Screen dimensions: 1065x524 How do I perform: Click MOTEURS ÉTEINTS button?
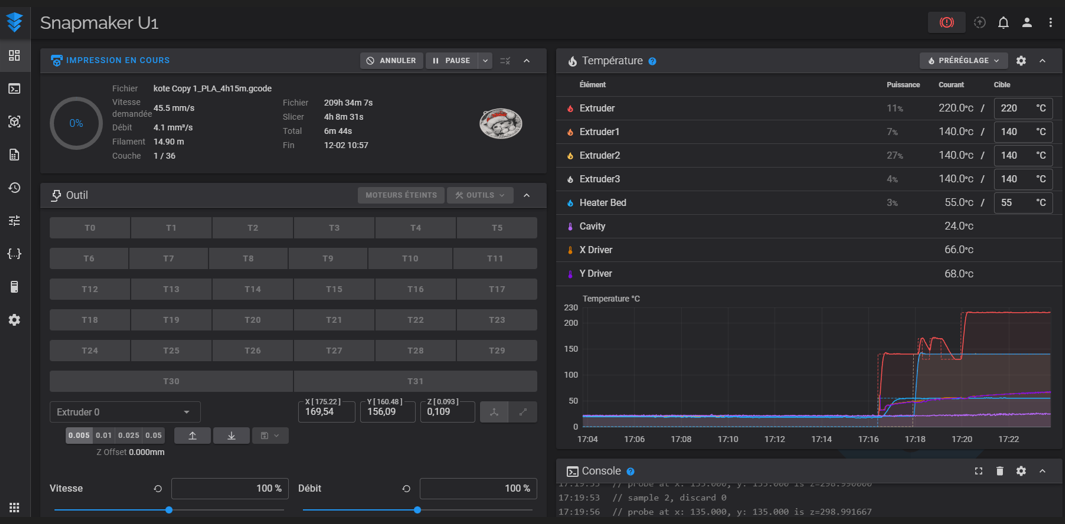click(x=401, y=195)
